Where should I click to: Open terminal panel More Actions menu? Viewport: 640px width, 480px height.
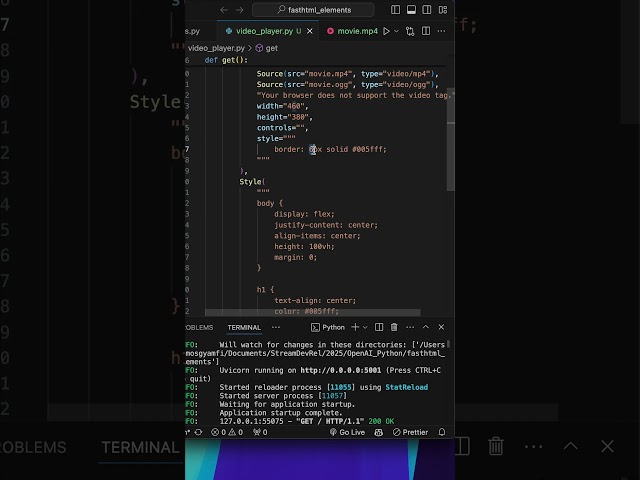point(410,327)
